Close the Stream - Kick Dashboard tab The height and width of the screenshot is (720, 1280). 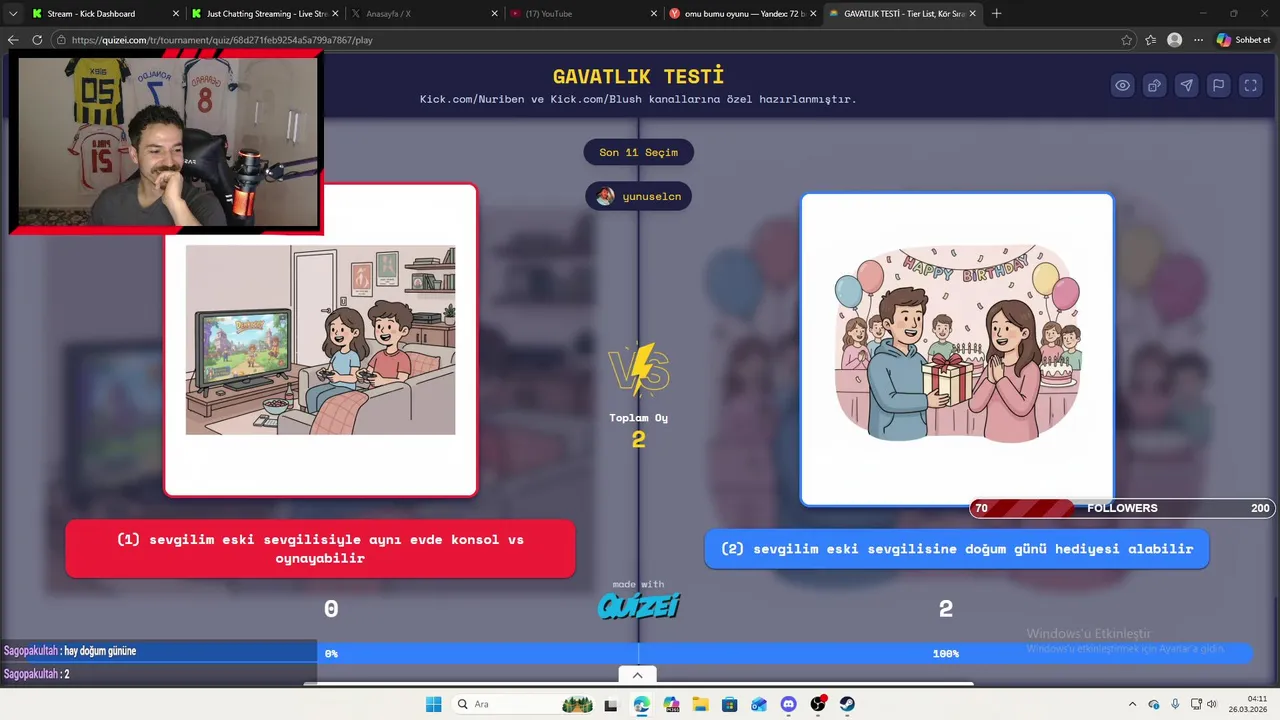pos(176,14)
